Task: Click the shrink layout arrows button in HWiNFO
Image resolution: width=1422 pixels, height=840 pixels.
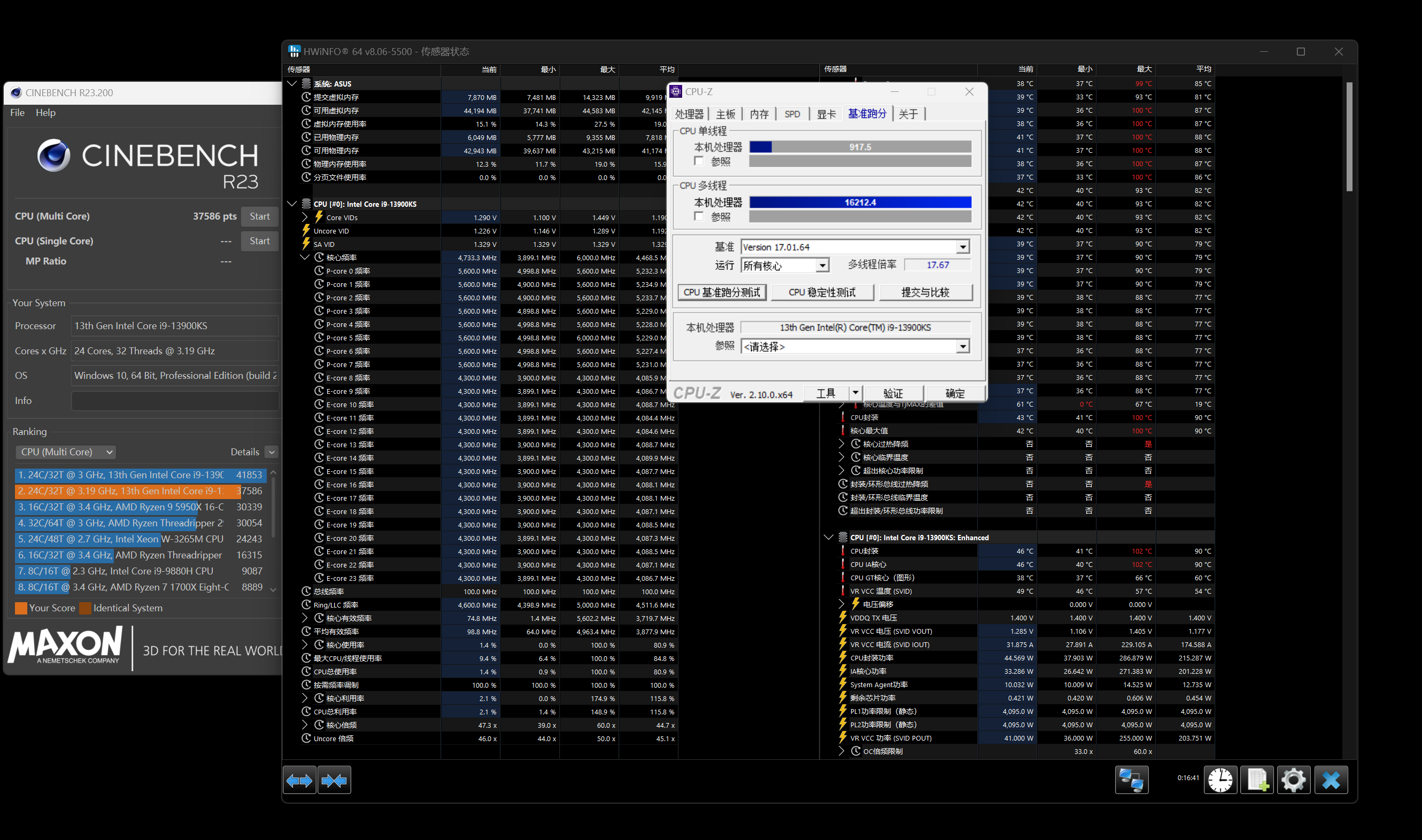Action: [334, 781]
